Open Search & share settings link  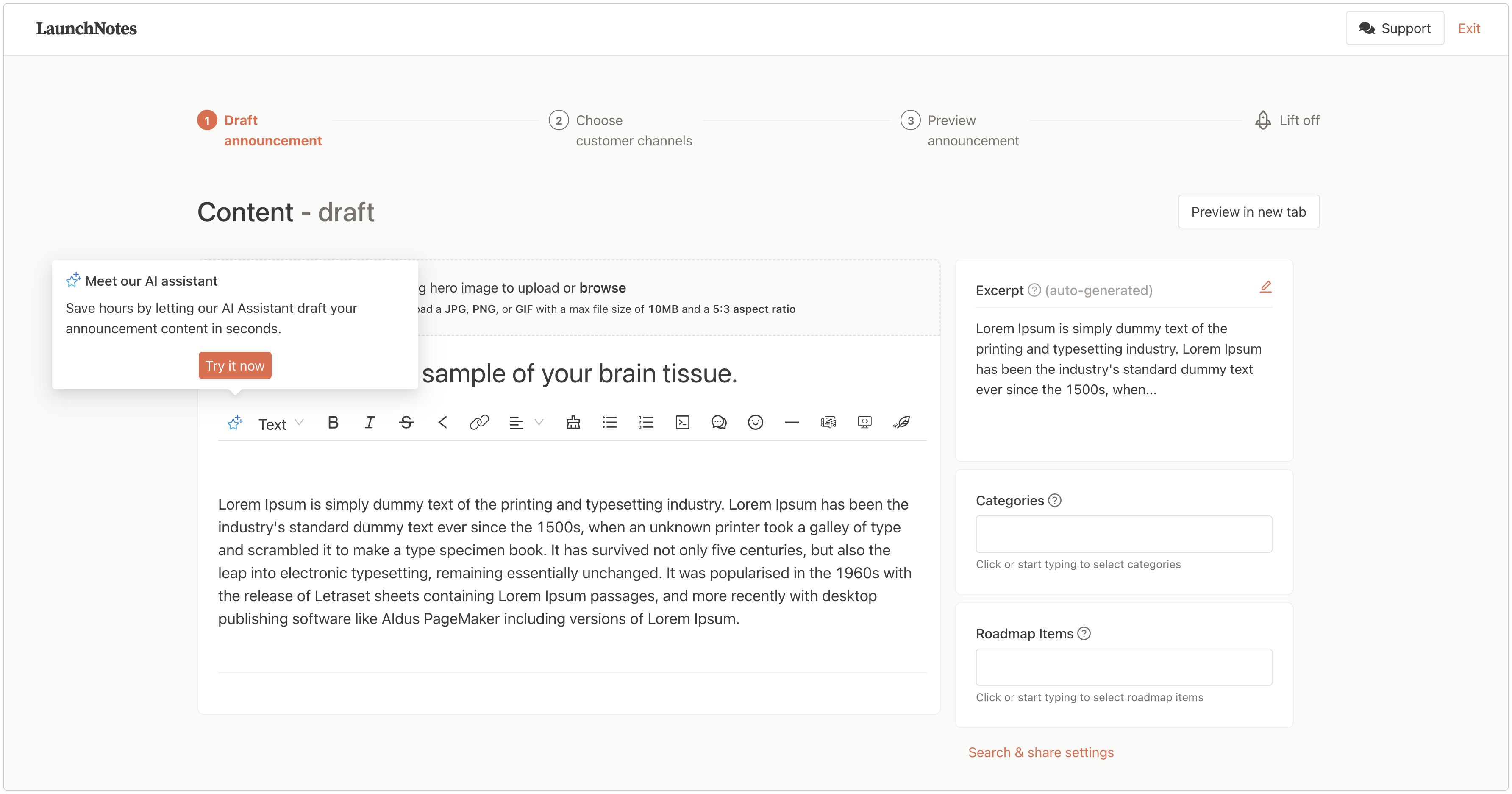(x=1041, y=752)
